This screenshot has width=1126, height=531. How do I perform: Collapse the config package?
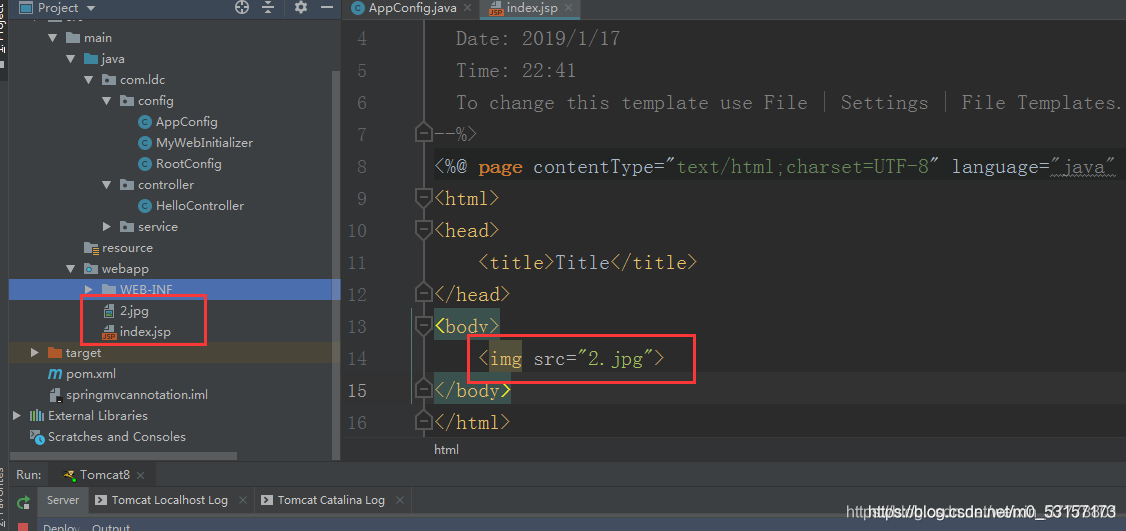click(x=106, y=101)
